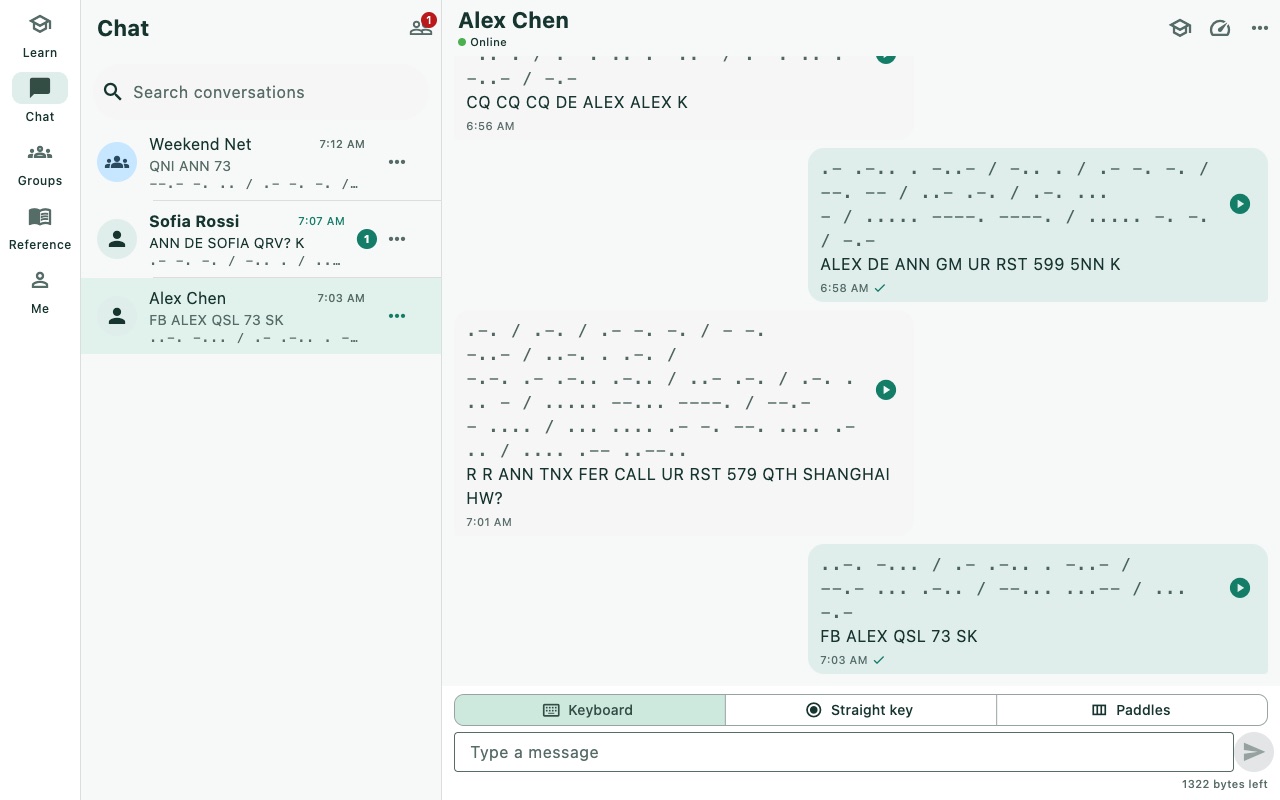Click the 7:01 AM message timestamp
This screenshot has width=1280, height=800.
(x=489, y=522)
